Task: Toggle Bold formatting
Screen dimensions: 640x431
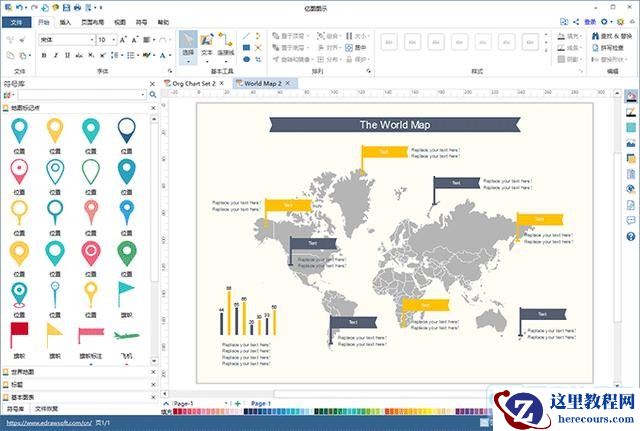Action: [x=44, y=55]
